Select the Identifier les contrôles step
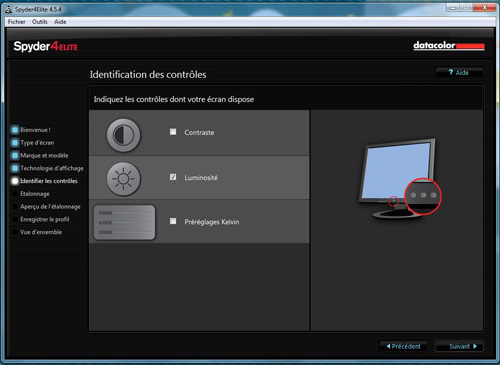This screenshot has height=365, width=500. [x=49, y=181]
